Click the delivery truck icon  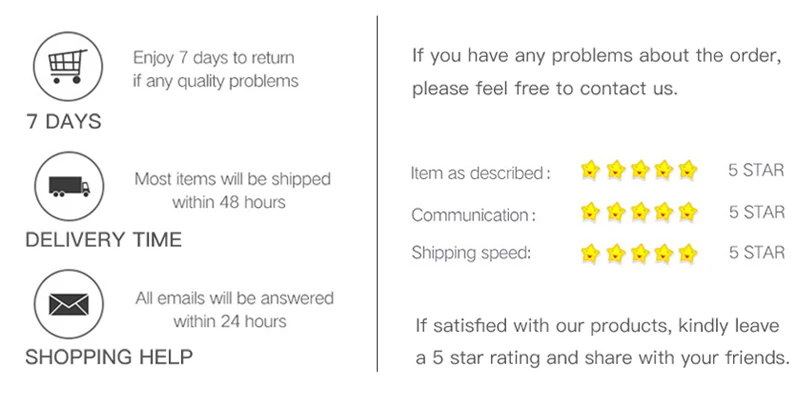tap(69, 186)
